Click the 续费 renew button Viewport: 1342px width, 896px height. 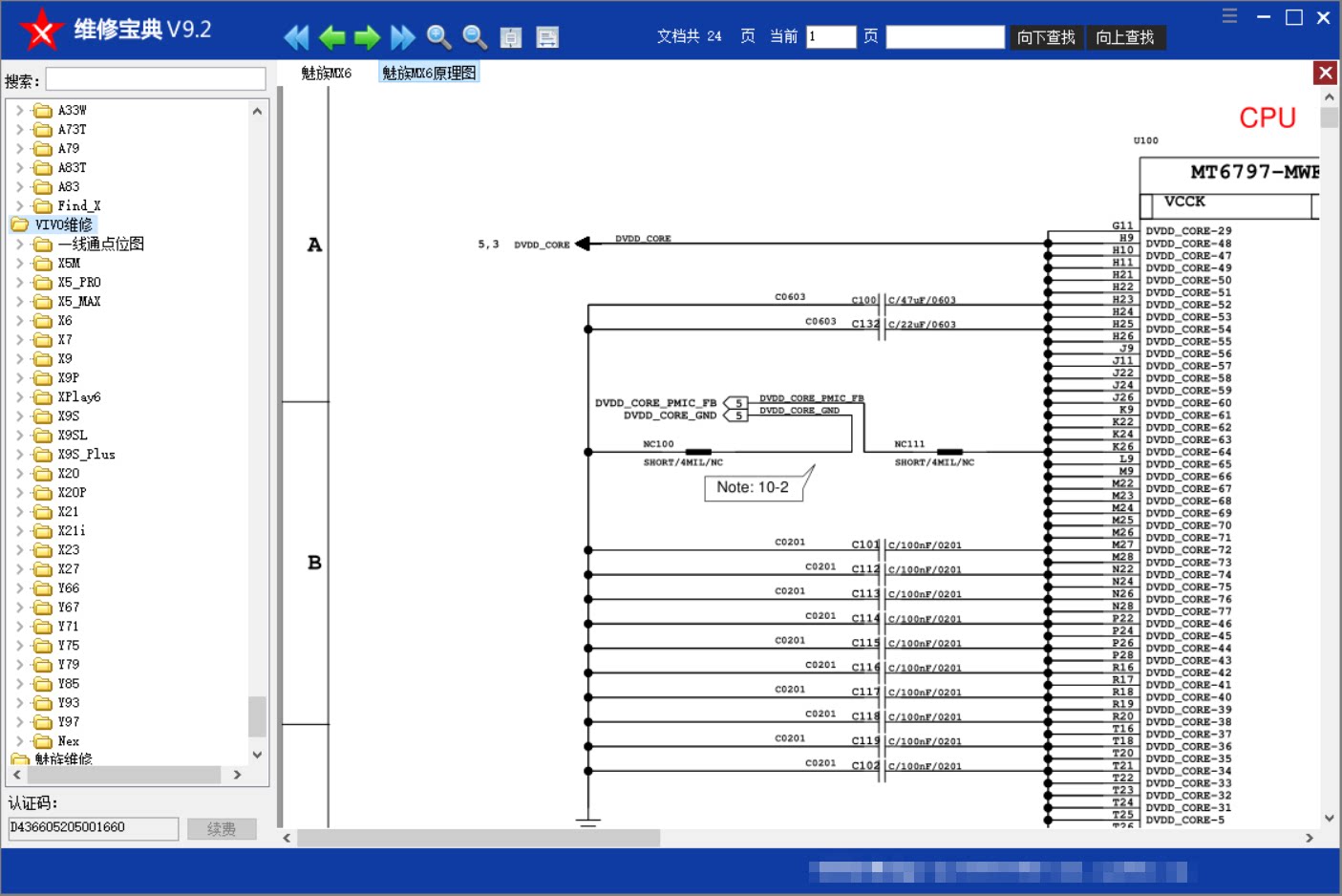coord(222,829)
